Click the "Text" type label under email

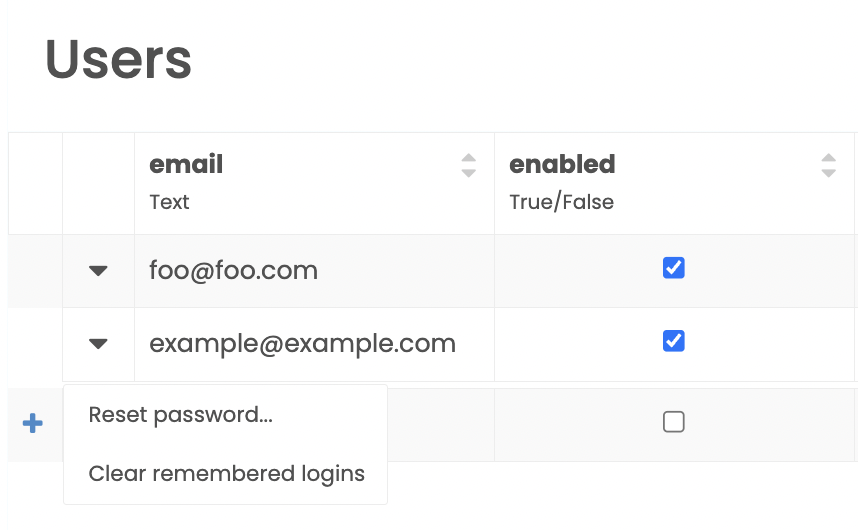(x=169, y=202)
